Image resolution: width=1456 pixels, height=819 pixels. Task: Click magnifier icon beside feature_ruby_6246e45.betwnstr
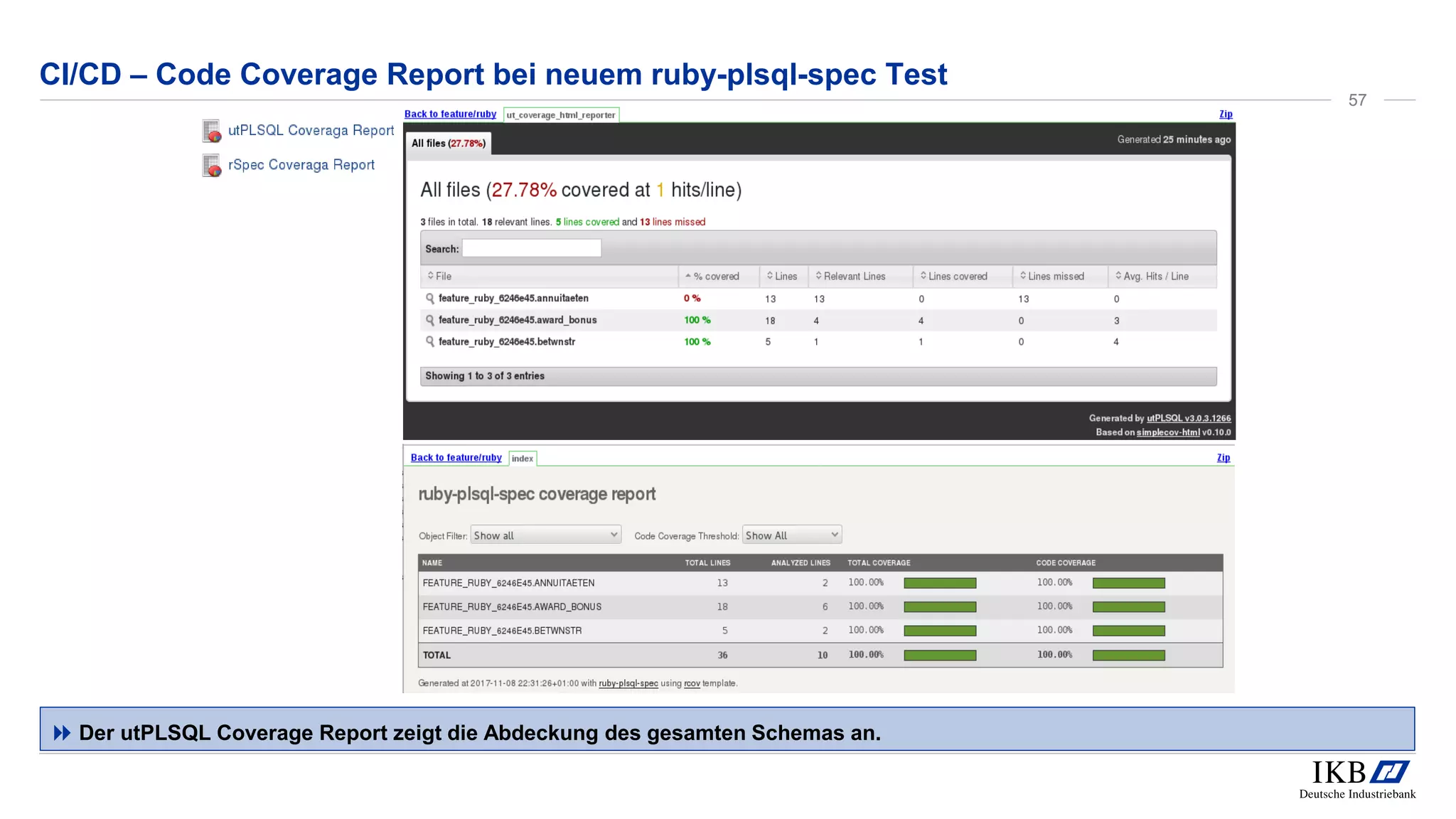click(x=430, y=342)
